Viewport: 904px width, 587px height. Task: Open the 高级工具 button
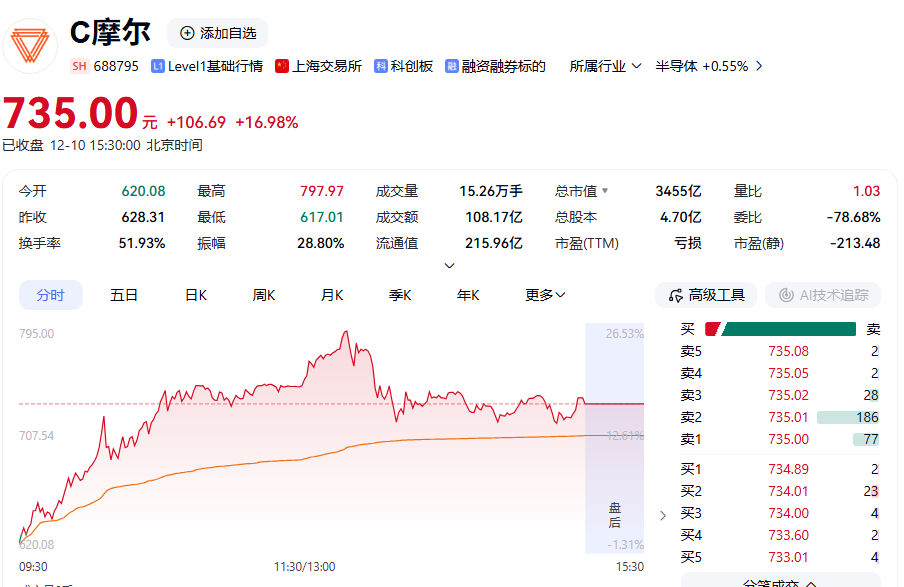pos(707,295)
